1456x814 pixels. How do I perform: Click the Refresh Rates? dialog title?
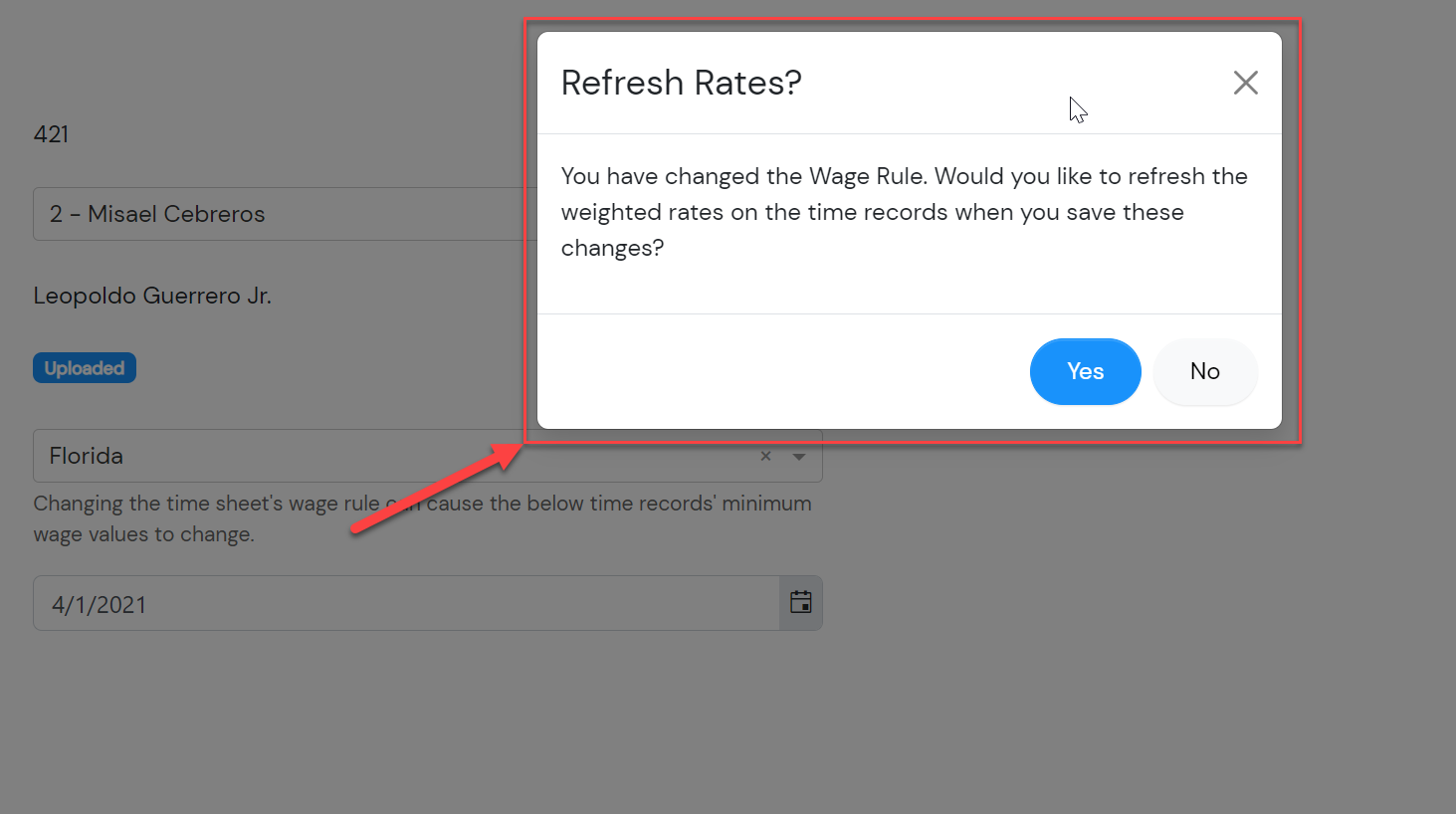point(681,83)
